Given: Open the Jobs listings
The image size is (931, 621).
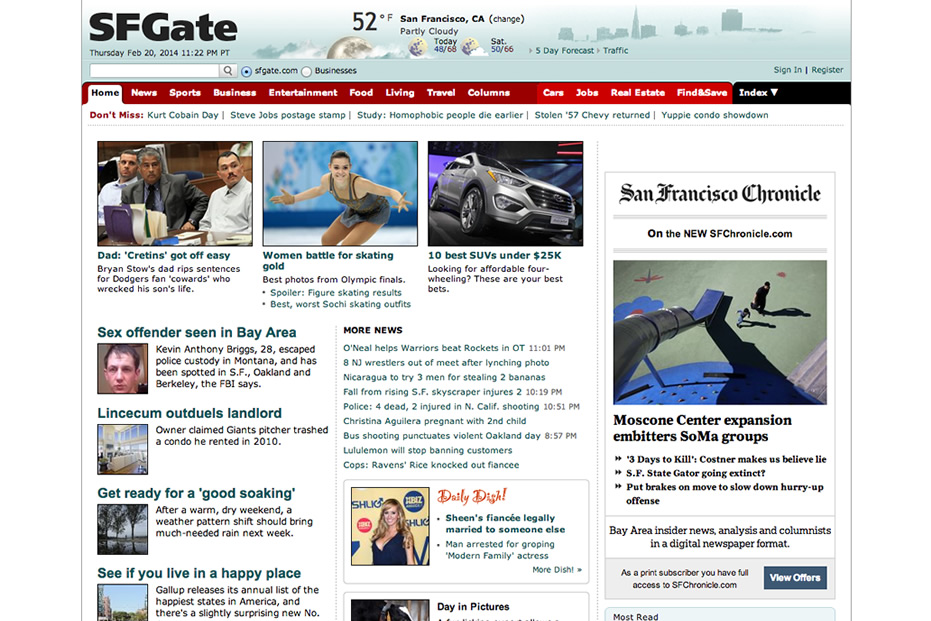Looking at the screenshot, I should point(587,93).
